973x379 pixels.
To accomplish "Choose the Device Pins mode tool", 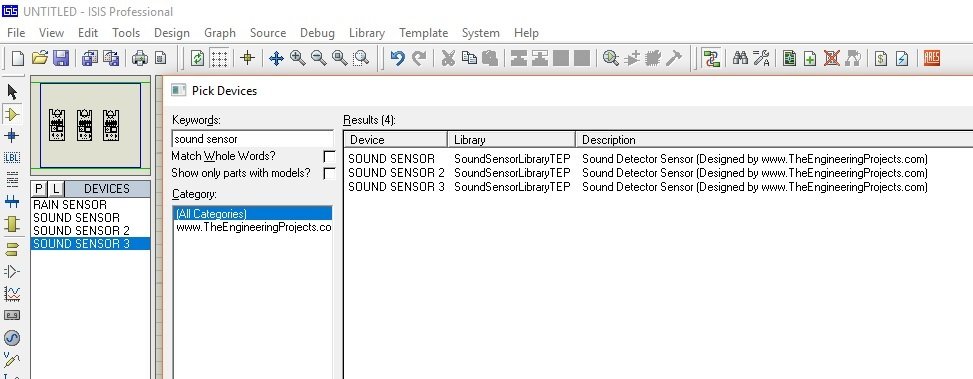I will [x=12, y=271].
